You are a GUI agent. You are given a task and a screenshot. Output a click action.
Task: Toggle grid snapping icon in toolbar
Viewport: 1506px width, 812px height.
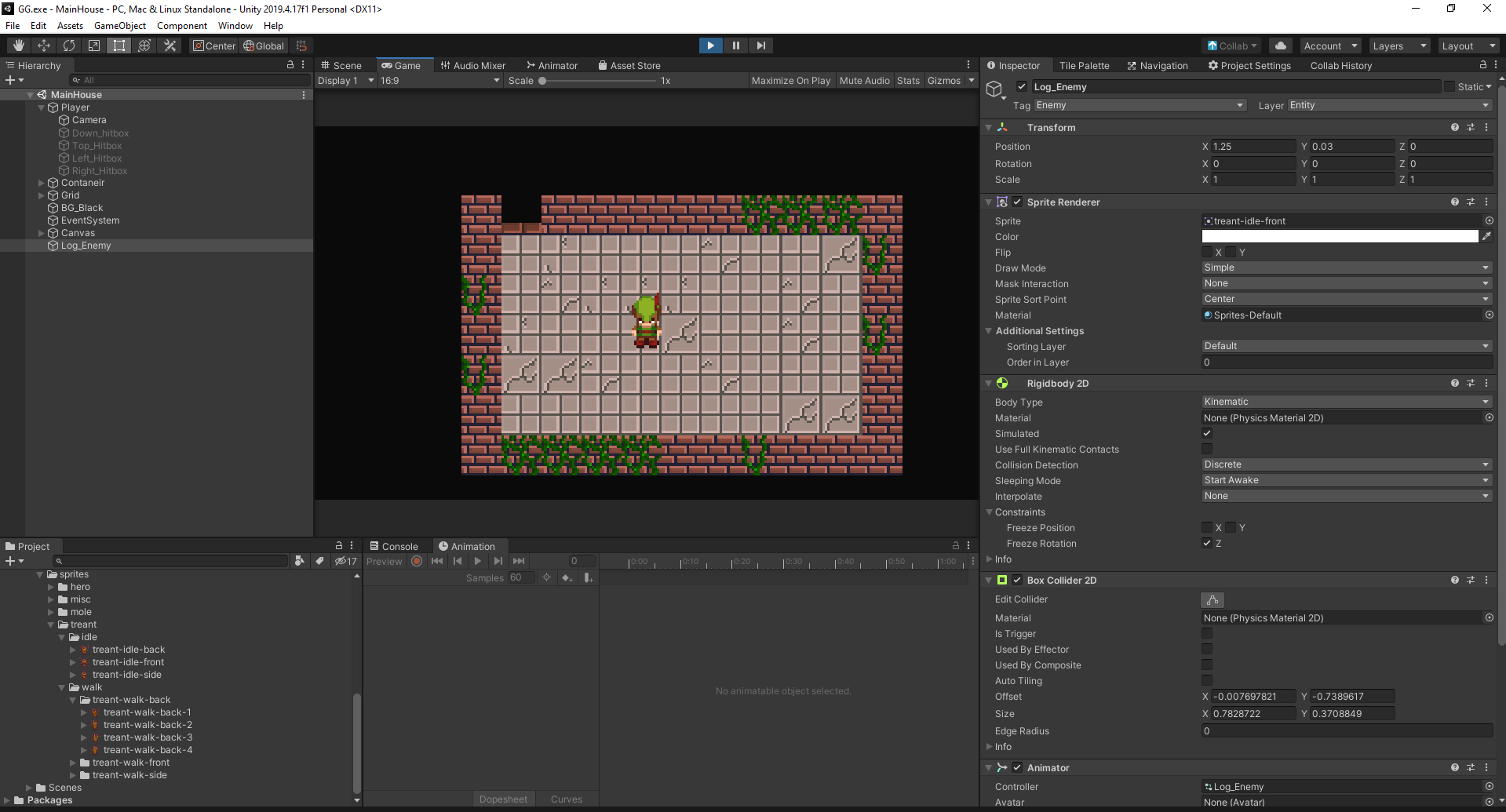coord(301,46)
